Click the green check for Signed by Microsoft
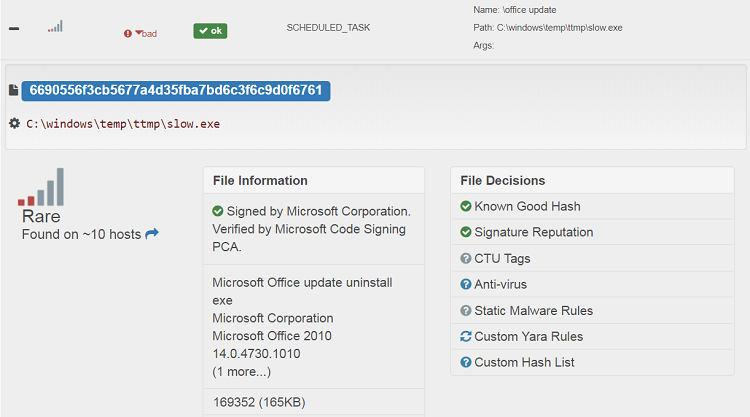The width and height of the screenshot is (750, 417). pyautogui.click(x=218, y=211)
